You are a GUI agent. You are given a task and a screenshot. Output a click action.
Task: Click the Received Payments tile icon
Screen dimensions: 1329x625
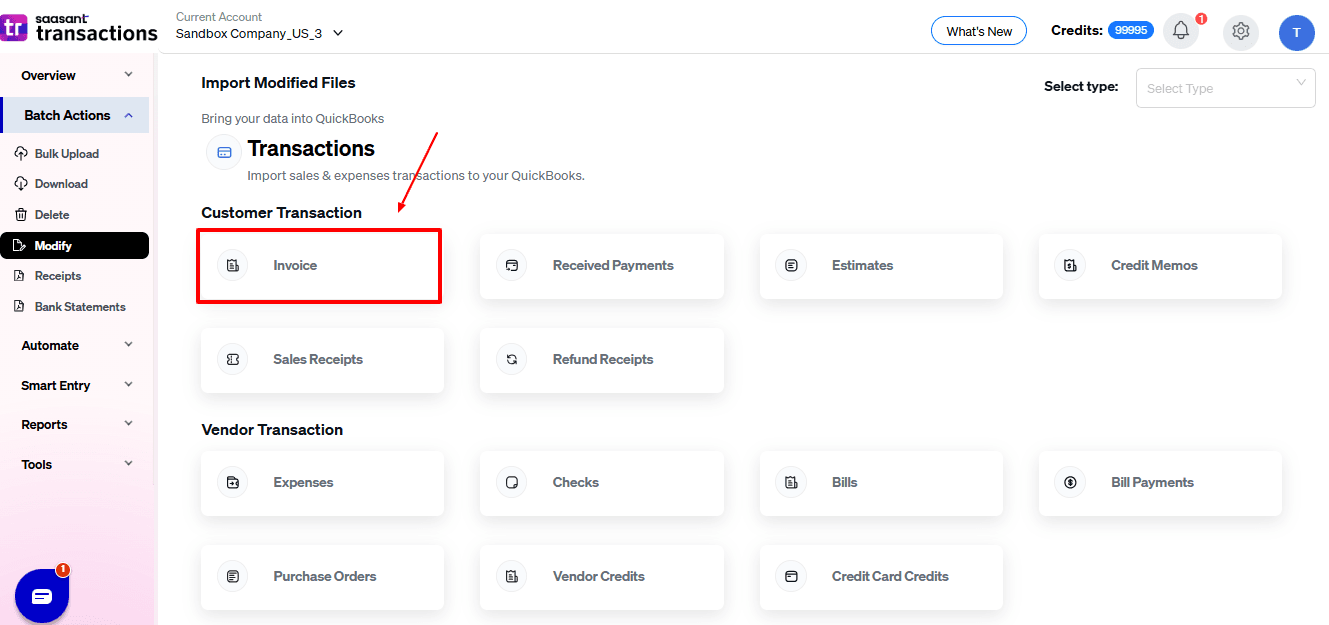tap(512, 266)
